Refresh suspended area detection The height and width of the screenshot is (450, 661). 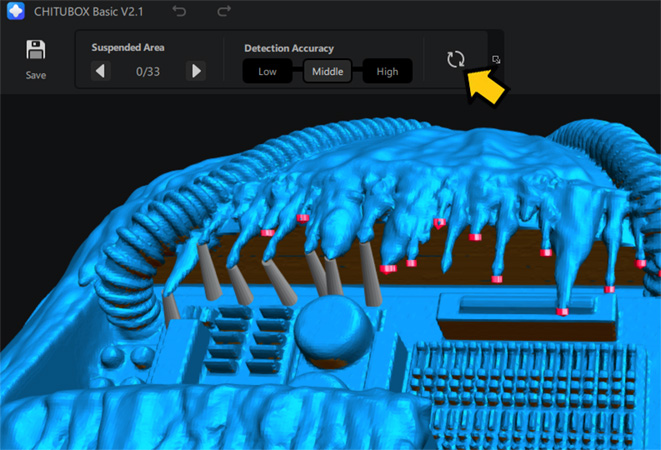456,59
